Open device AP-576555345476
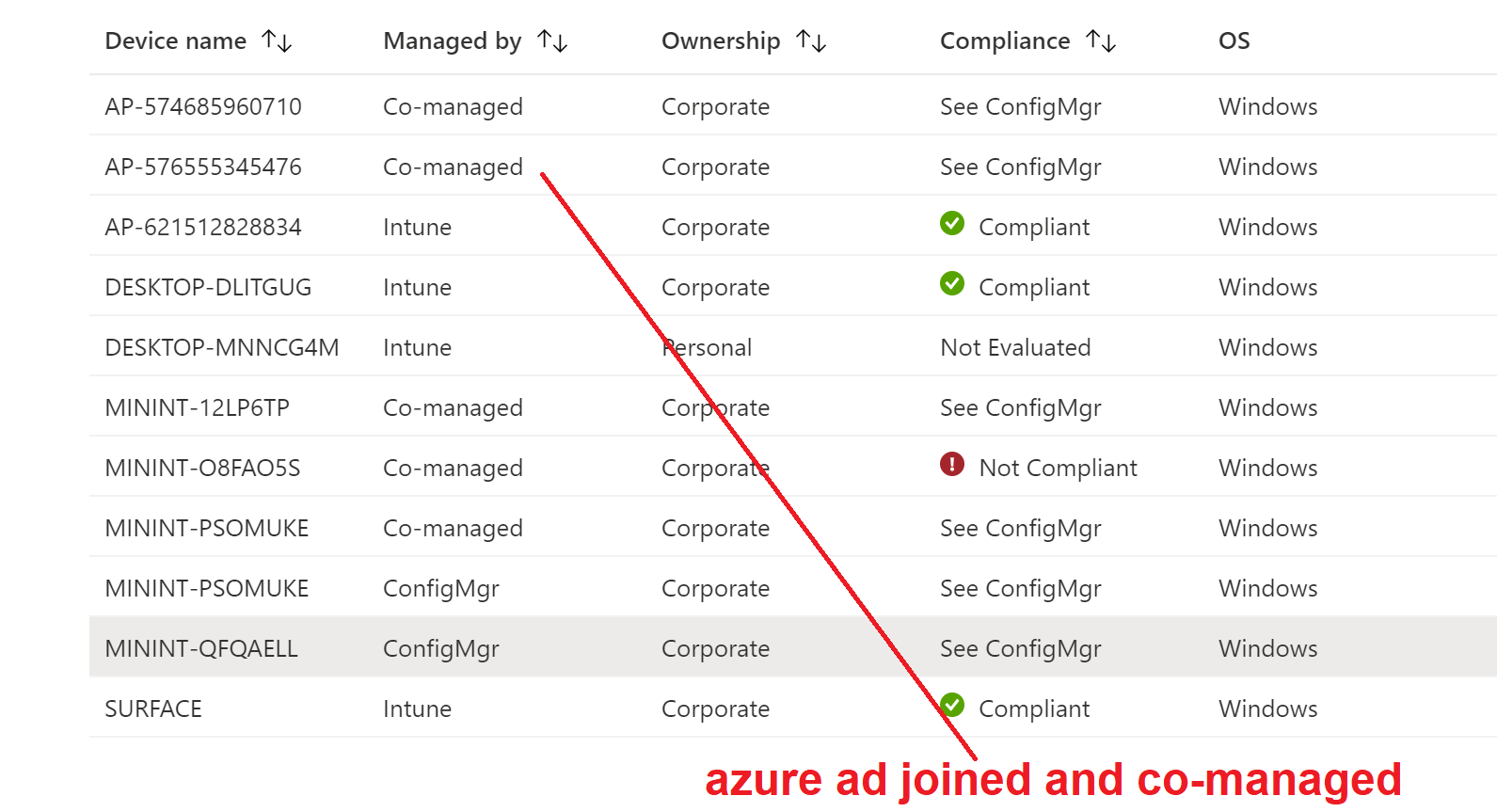The width and height of the screenshot is (1497, 812). 203,167
